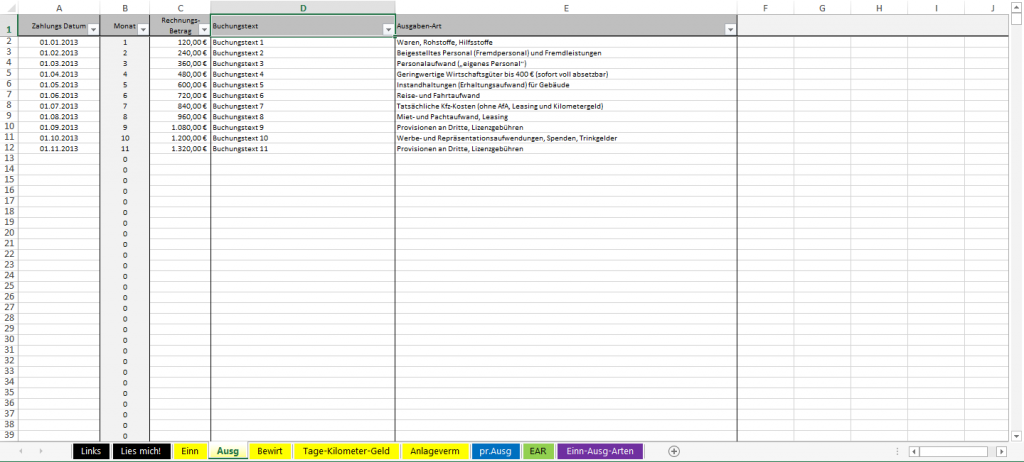Expand the Buchungstext filter dropdown
The height and width of the screenshot is (462, 1024).
click(387, 29)
